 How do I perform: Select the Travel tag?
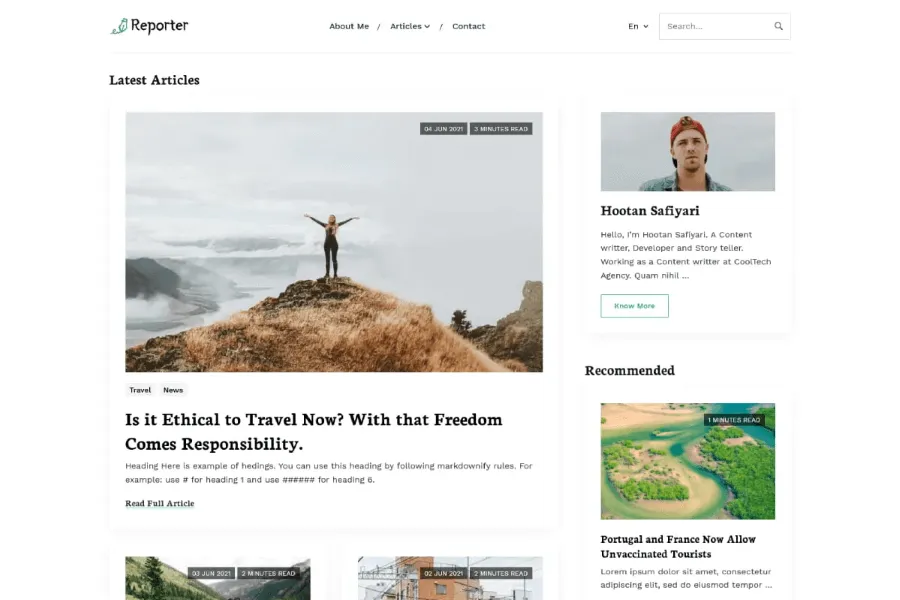(140, 390)
